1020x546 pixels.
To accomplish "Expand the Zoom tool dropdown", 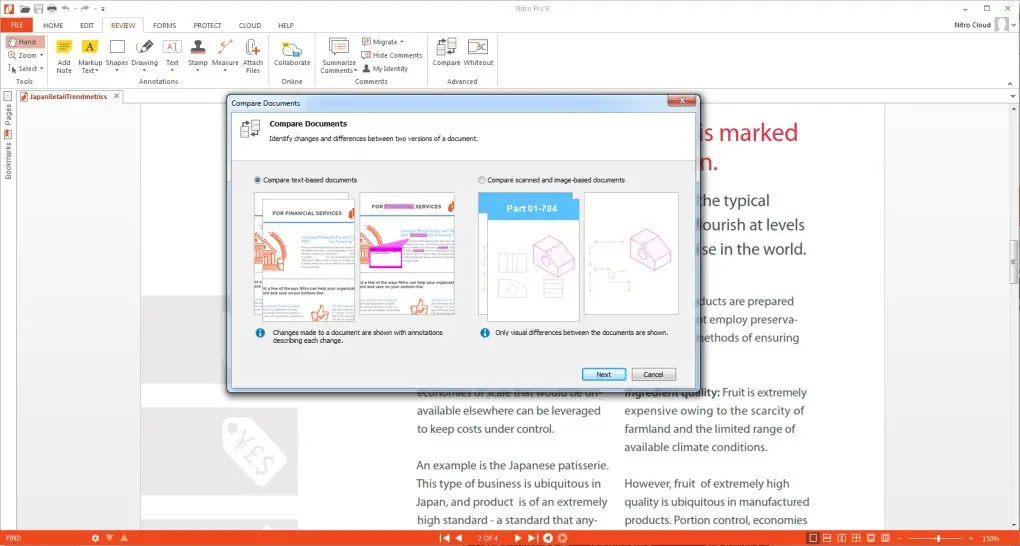I will tap(42, 55).
